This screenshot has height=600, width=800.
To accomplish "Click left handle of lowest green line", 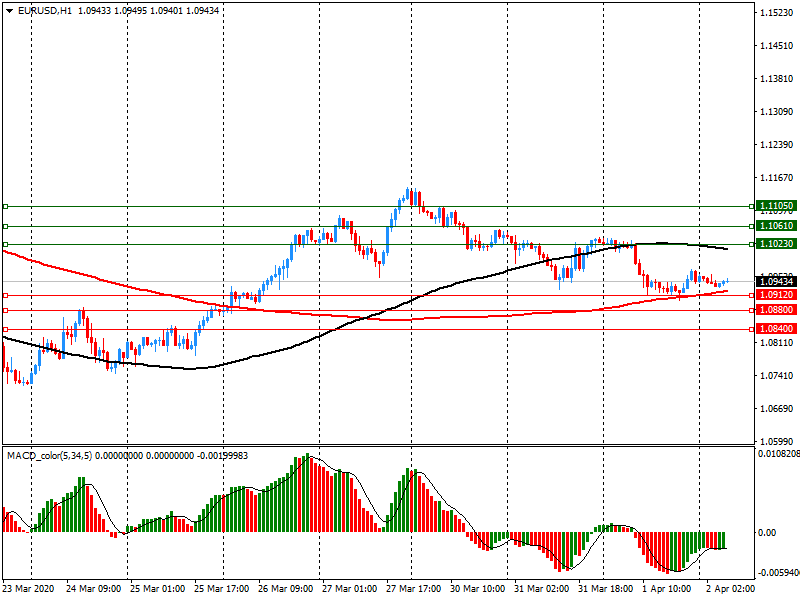I will point(5,244).
